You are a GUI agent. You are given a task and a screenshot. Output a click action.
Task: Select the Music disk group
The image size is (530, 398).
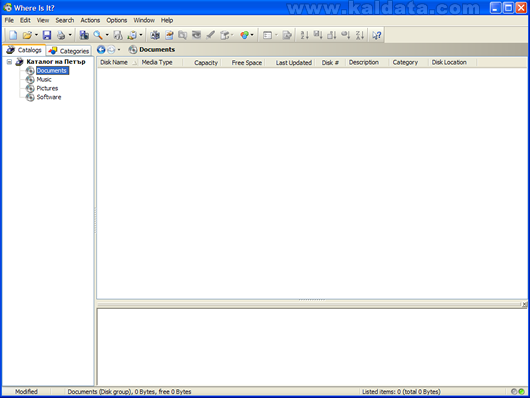pos(44,79)
